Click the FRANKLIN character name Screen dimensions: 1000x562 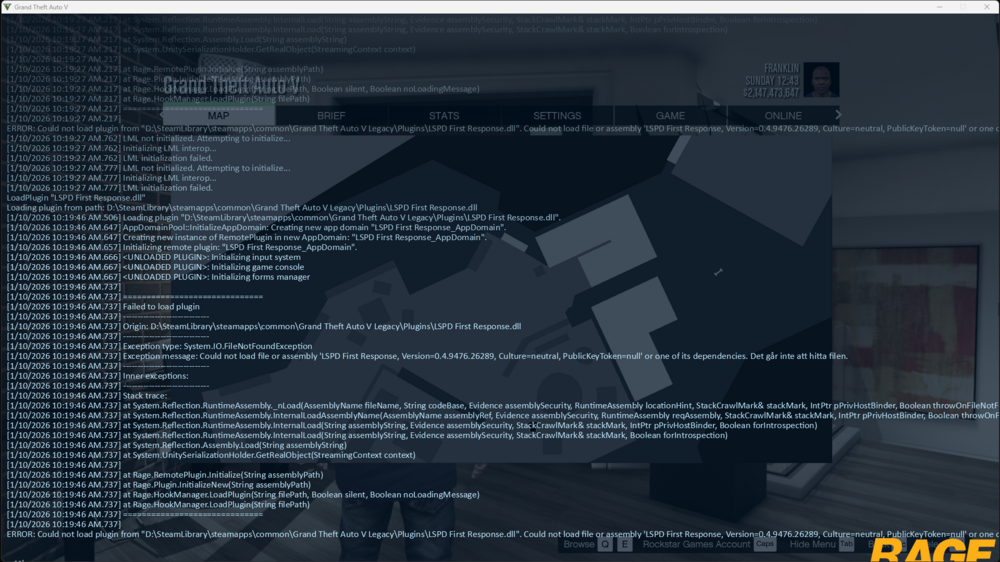pos(781,68)
